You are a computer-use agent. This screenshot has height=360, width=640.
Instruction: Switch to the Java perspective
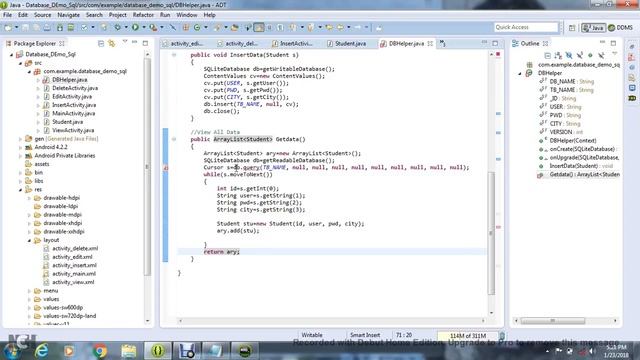coord(593,28)
